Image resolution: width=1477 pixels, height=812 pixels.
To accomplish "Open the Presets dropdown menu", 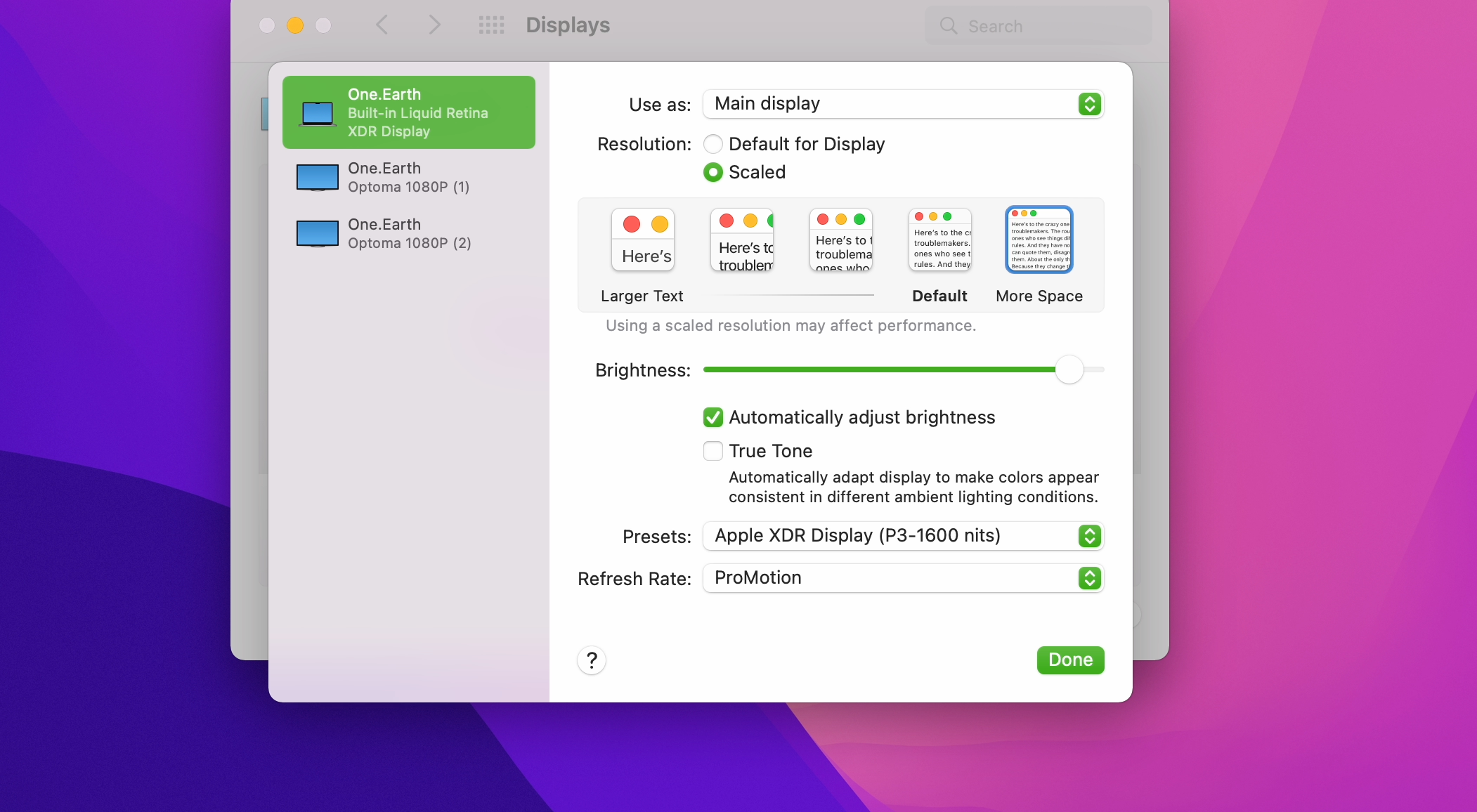I will pos(903,536).
